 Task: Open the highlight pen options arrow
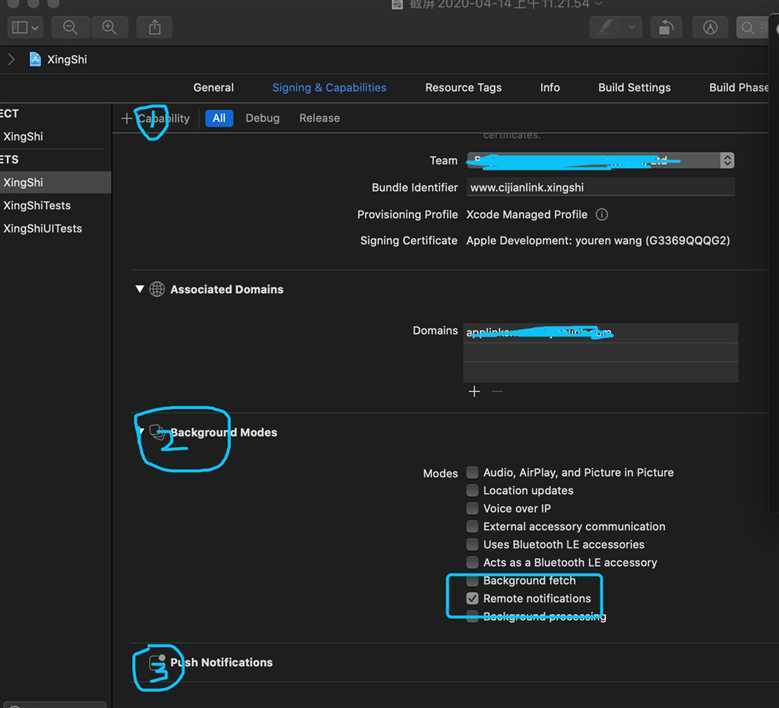point(631,27)
